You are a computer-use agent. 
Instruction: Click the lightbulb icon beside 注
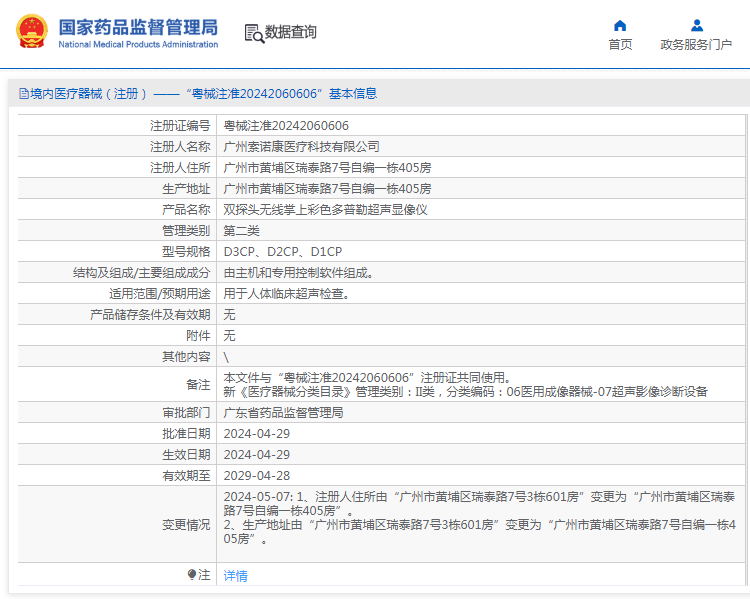192,575
